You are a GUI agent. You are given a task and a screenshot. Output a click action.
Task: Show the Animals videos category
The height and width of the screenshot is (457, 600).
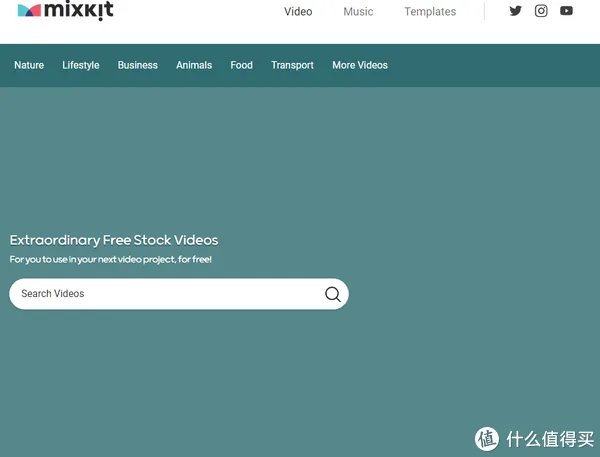[194, 65]
